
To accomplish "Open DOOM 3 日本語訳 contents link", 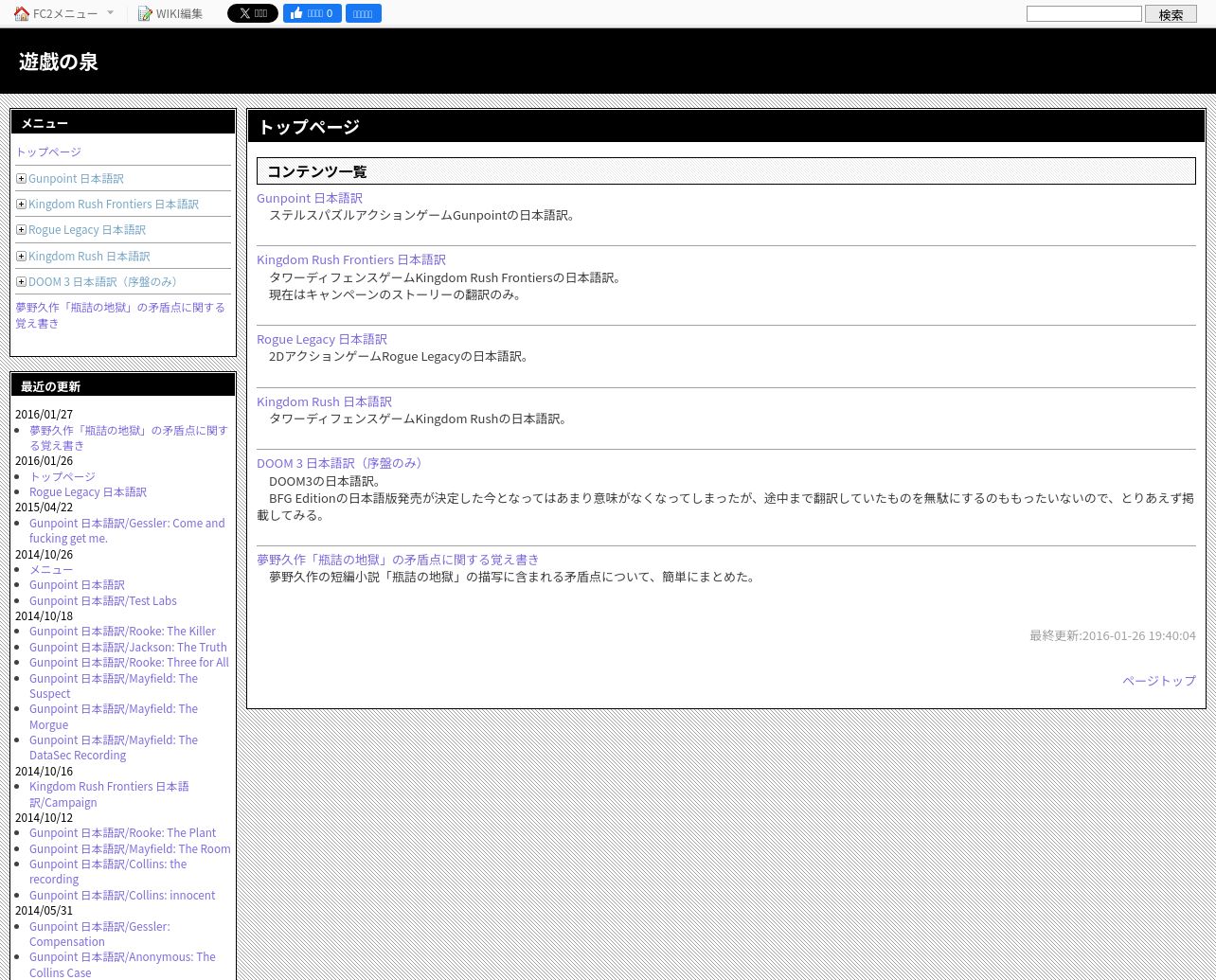I will click(x=342, y=463).
